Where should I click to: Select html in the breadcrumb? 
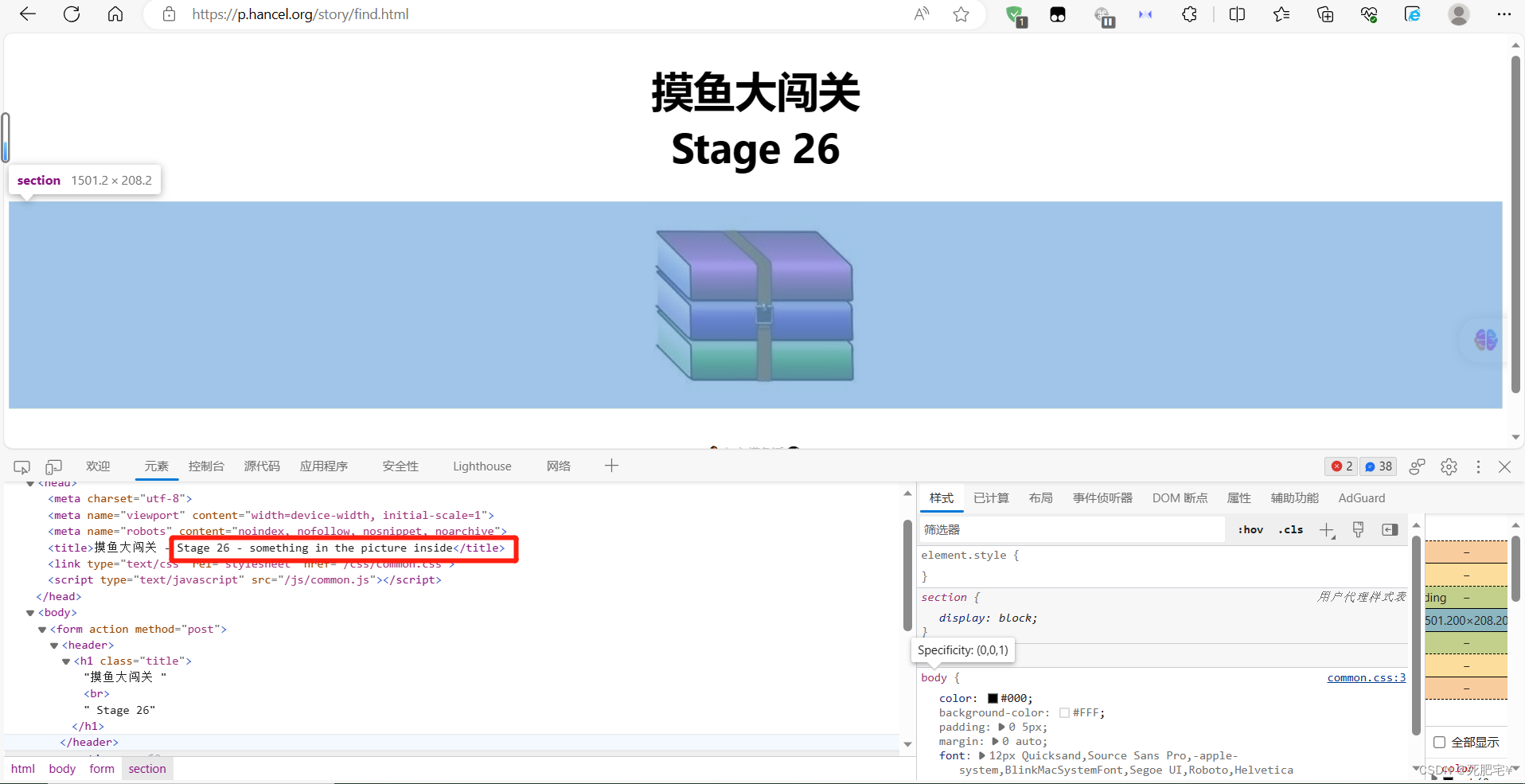23,769
